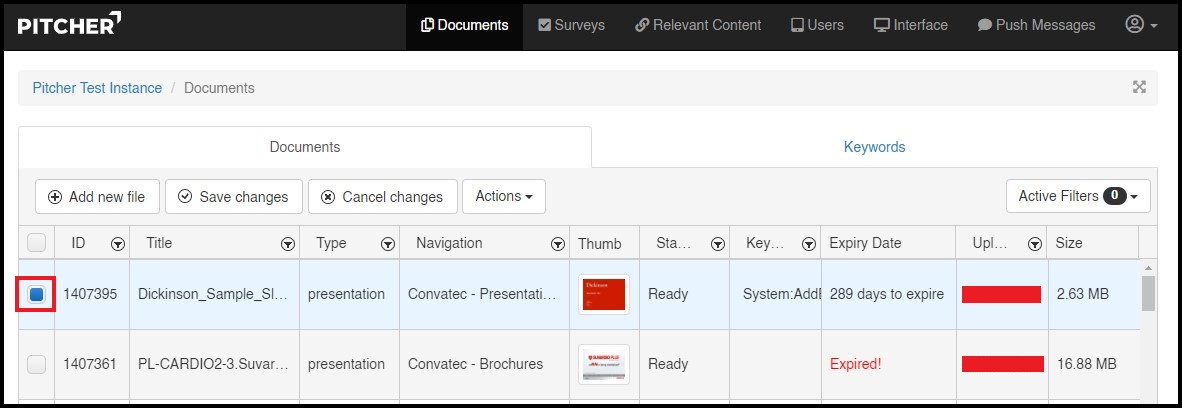The width and height of the screenshot is (1182, 408).
Task: Check the checkbox for document 1407361
Action: pyautogui.click(x=36, y=364)
